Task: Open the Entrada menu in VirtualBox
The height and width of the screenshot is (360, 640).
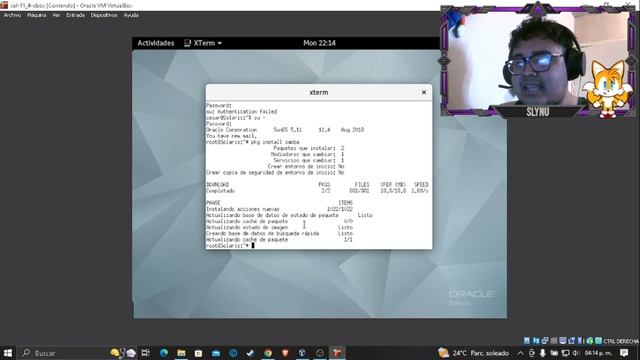Action: pos(76,15)
